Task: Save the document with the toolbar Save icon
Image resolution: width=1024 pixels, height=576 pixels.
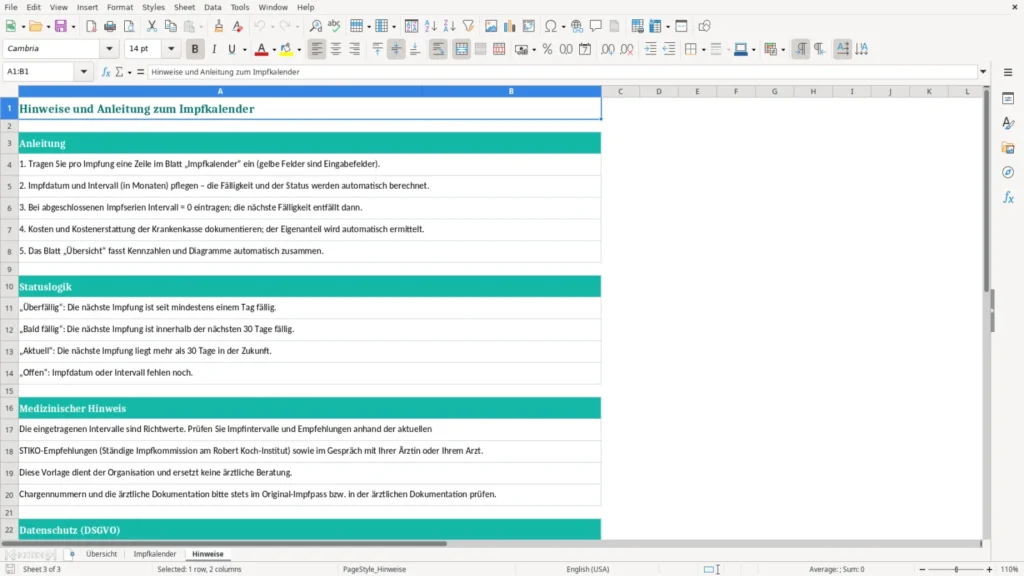Action: point(61,26)
